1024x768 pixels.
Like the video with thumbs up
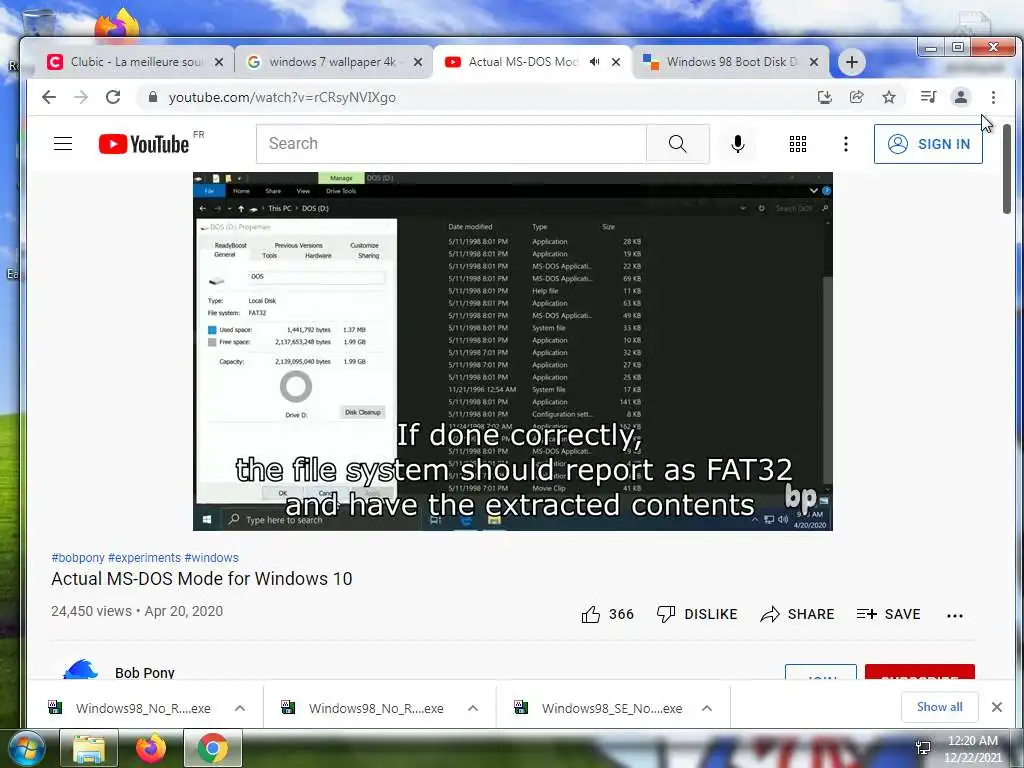607,614
